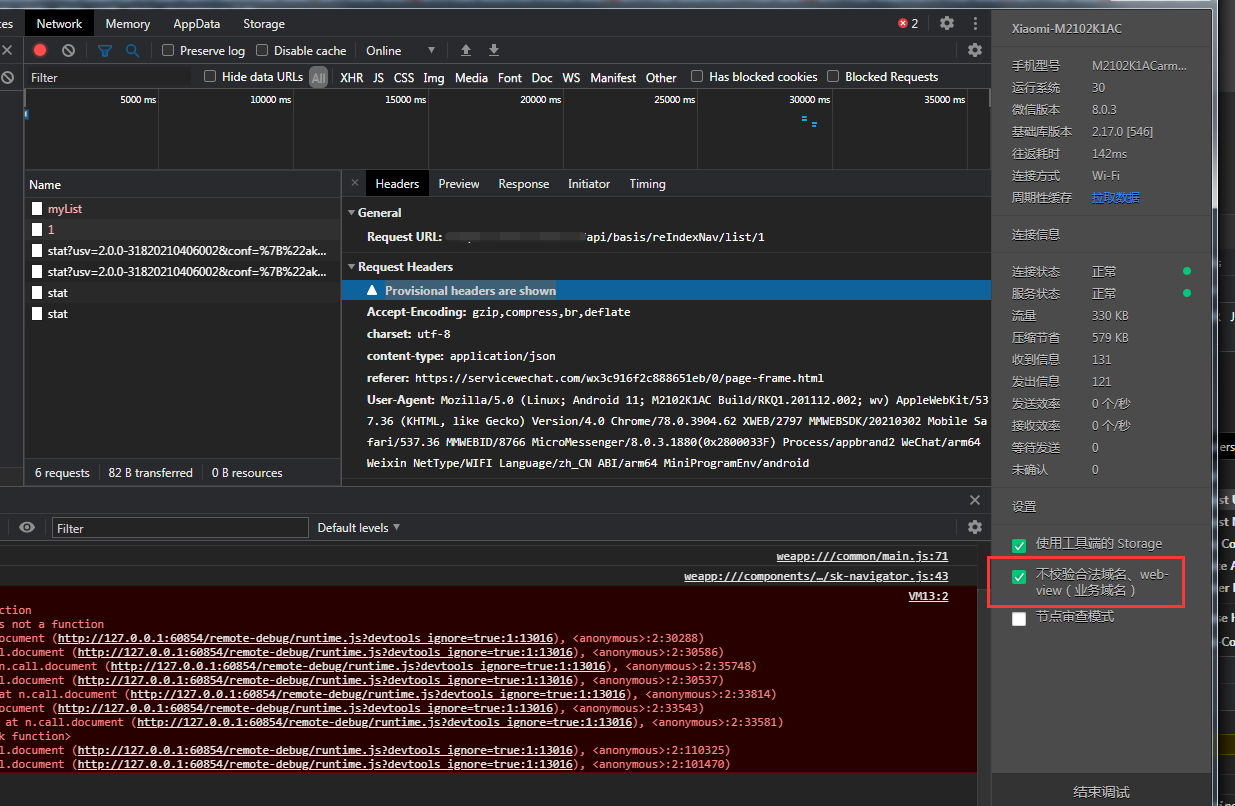1235x806 pixels.
Task: Open the console settings gear icon
Action: point(975,527)
